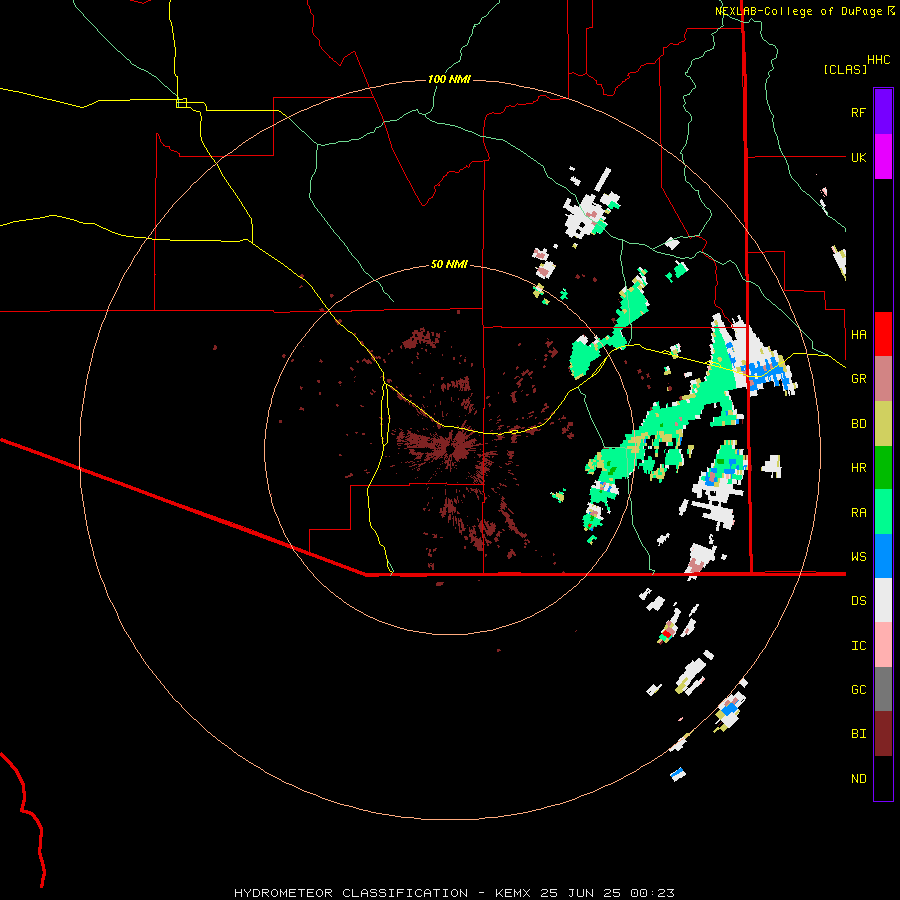Select the gray GC color swatch

click(x=883, y=689)
